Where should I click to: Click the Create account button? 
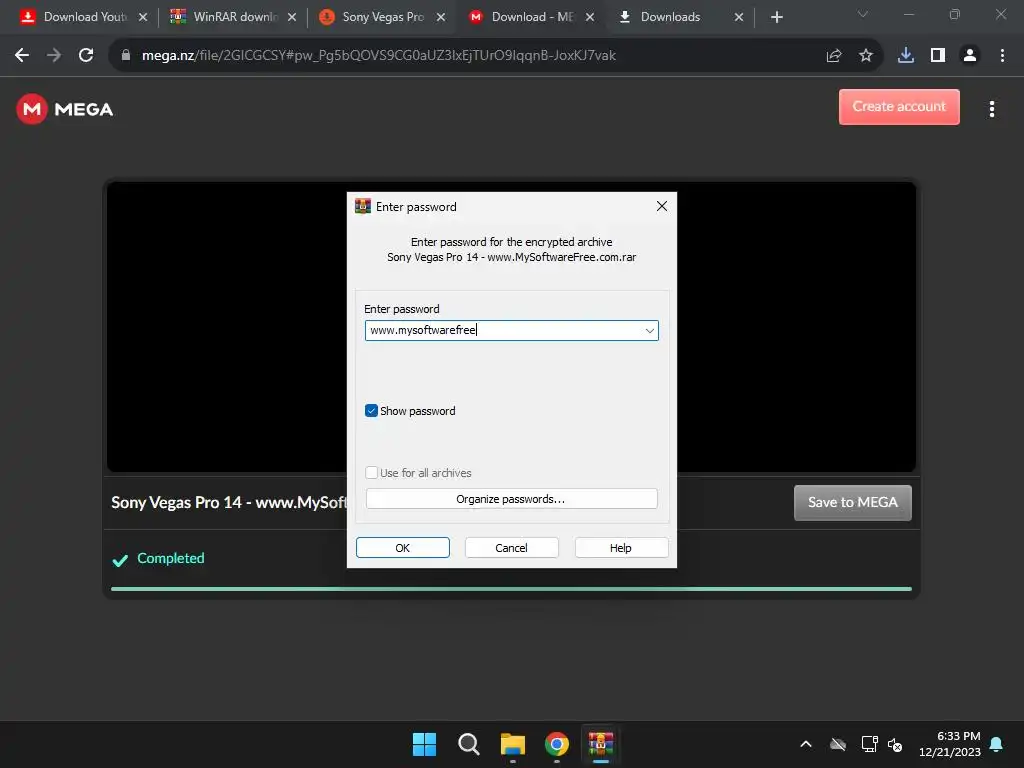pyautogui.click(x=899, y=107)
